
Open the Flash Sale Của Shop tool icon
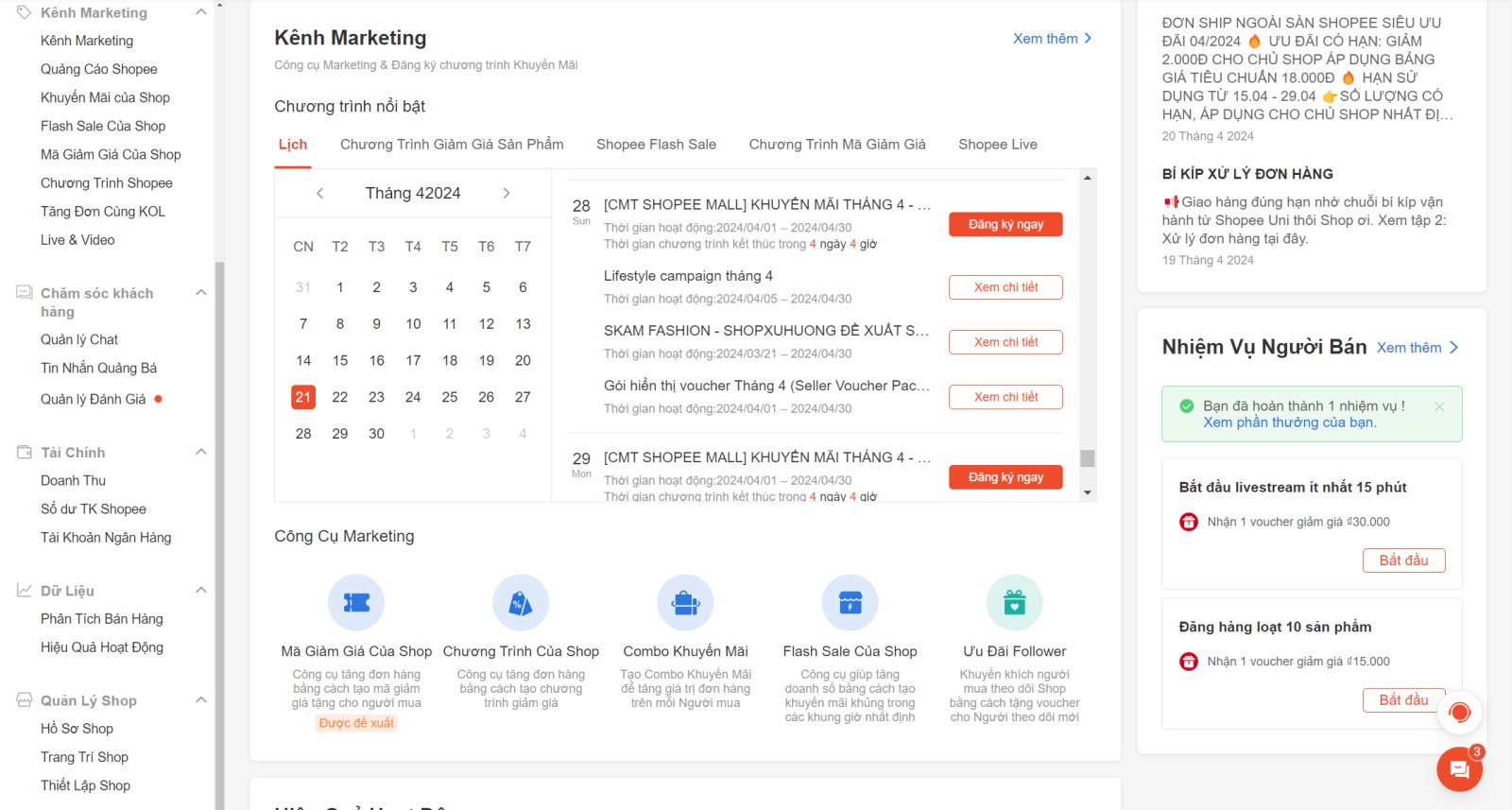(850, 602)
